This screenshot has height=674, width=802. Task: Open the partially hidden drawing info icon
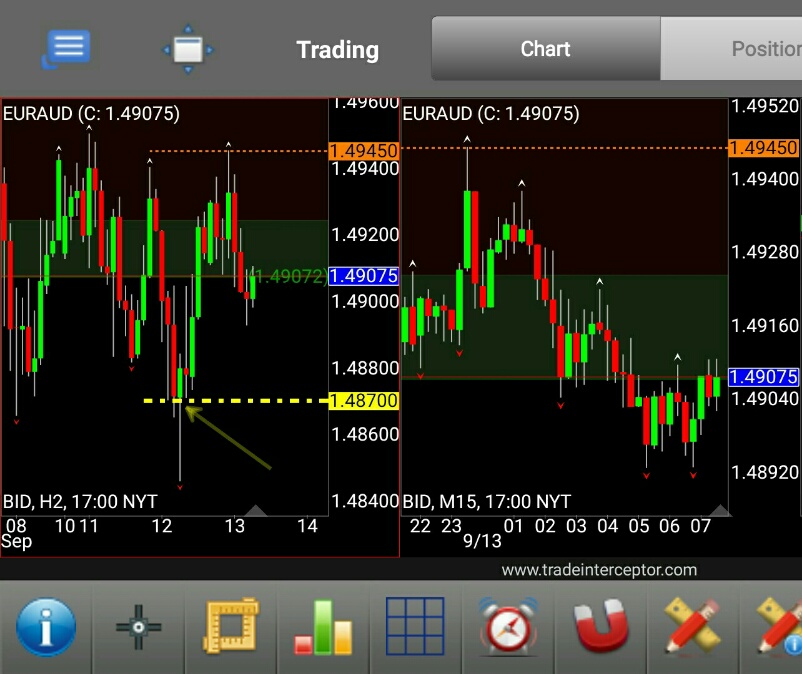click(x=779, y=627)
